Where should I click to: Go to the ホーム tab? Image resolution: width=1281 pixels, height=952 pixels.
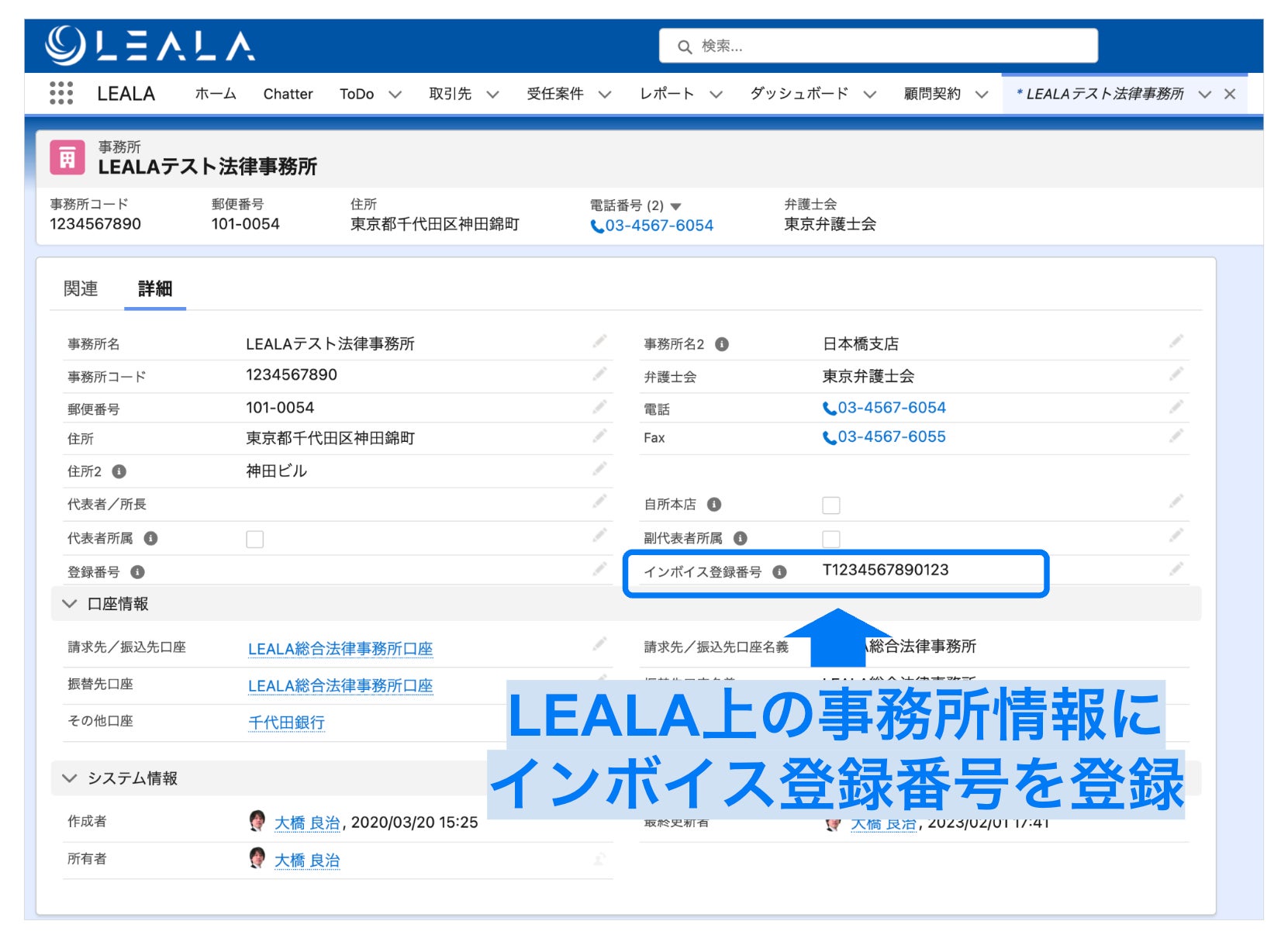tap(216, 94)
